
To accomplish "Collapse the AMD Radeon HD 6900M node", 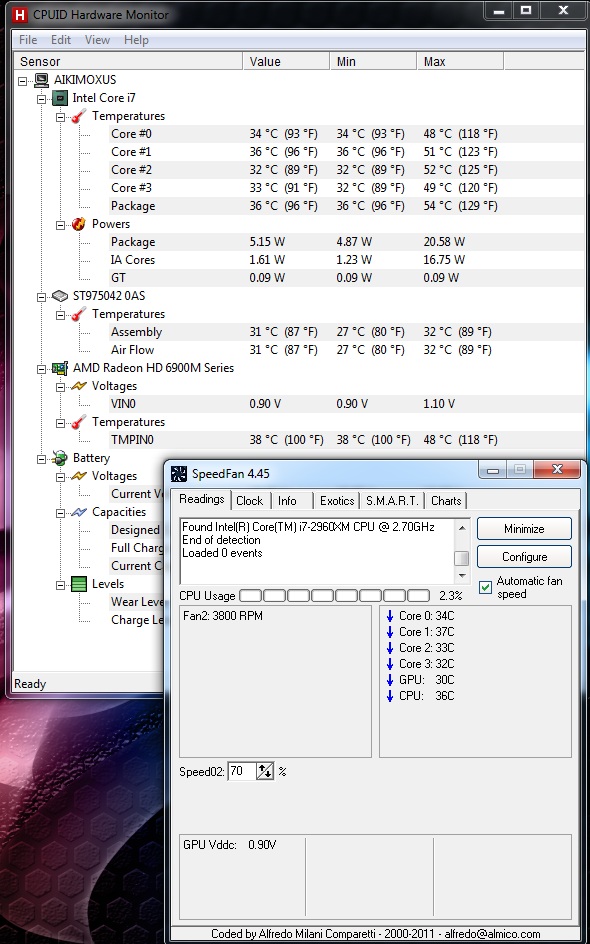I will pos(42,369).
